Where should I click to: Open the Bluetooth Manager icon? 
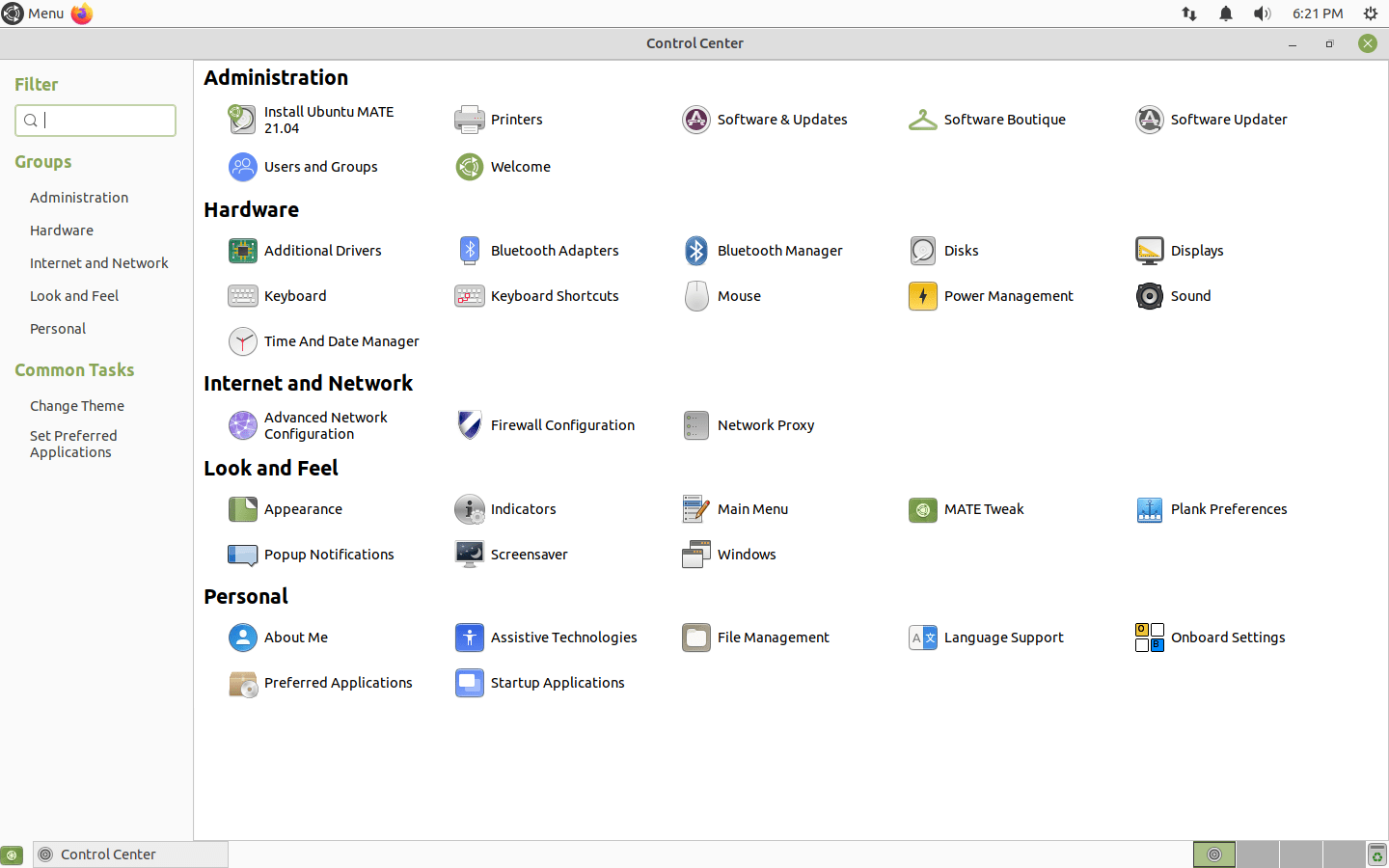pyautogui.click(x=696, y=251)
